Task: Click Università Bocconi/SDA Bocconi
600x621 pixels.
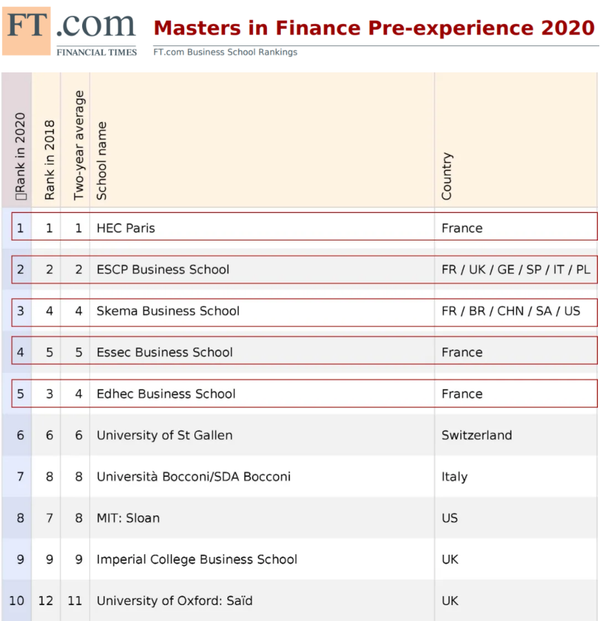Action: [194, 477]
